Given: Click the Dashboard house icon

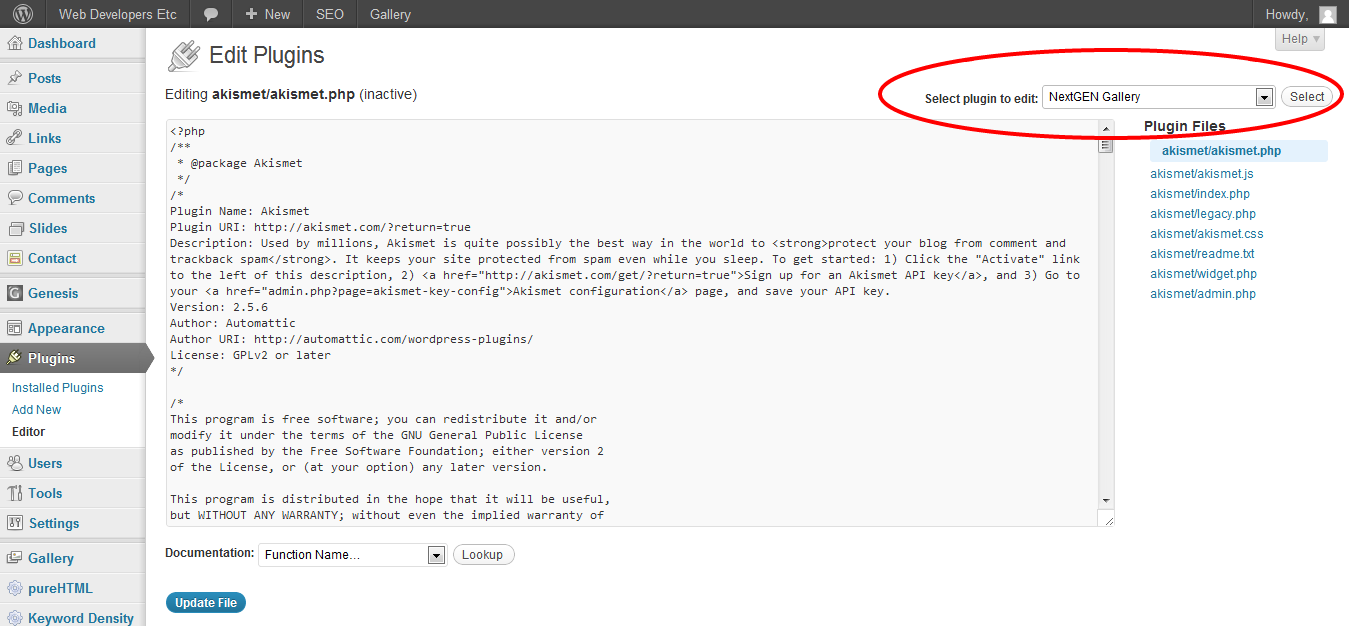Looking at the screenshot, I should click(14, 43).
